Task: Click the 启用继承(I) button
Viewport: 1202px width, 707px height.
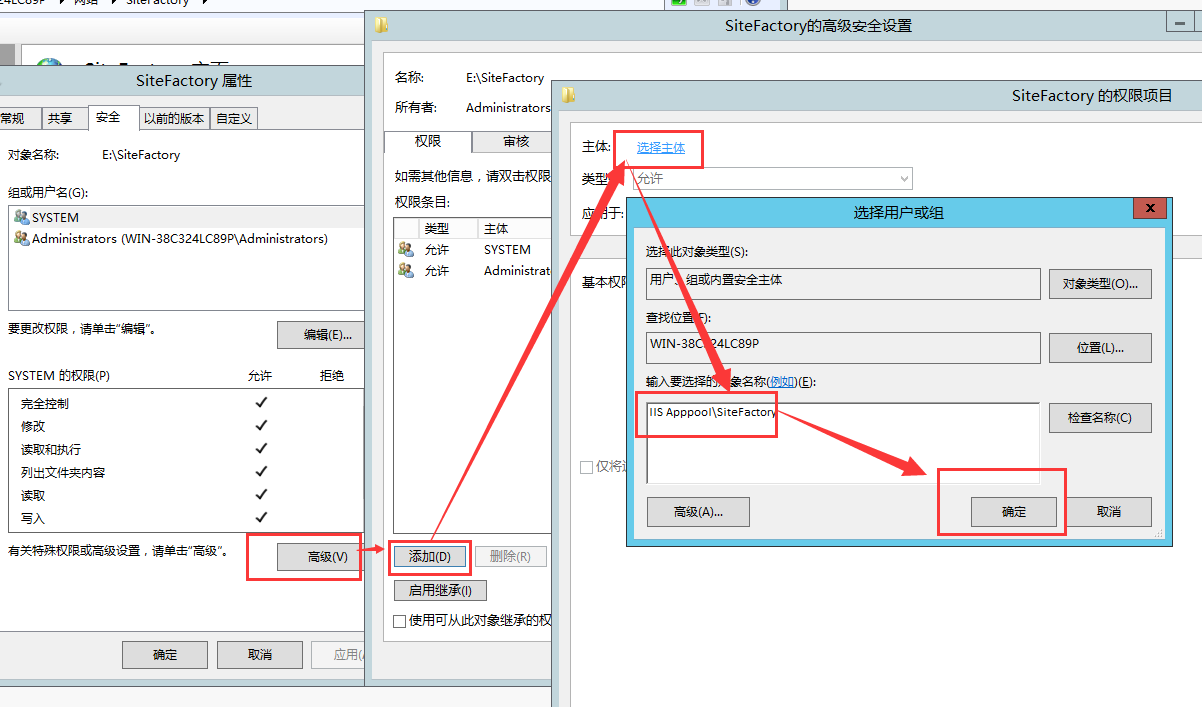Action: (x=440, y=590)
